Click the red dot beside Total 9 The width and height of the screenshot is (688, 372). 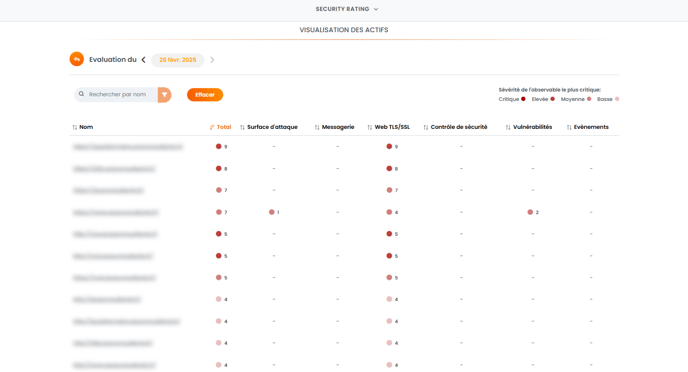(x=219, y=147)
